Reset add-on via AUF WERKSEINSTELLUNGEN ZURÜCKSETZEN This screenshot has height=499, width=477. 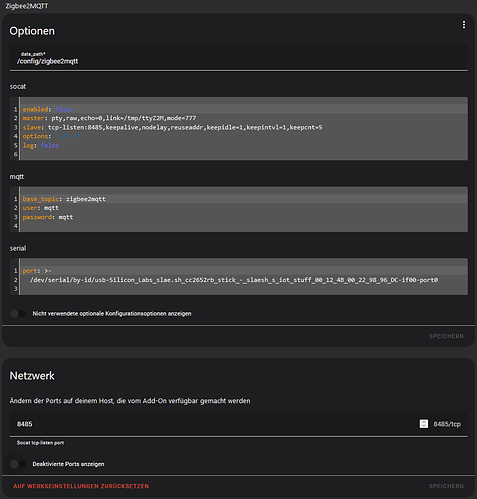click(81, 486)
